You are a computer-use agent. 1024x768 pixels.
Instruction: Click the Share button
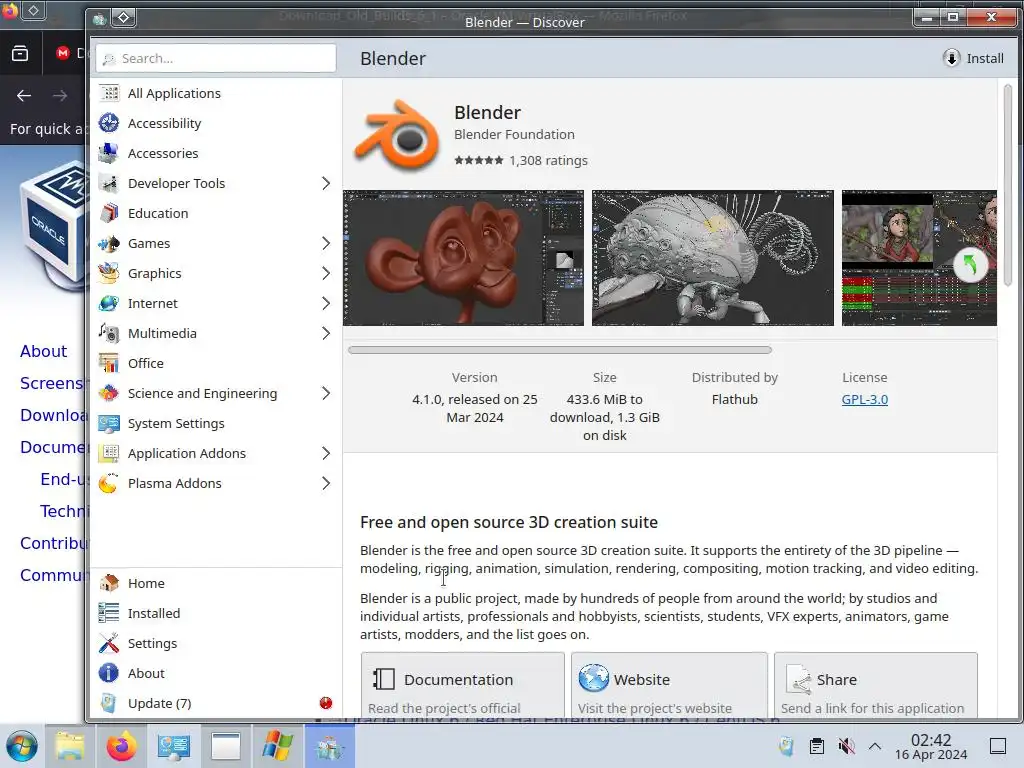876,686
